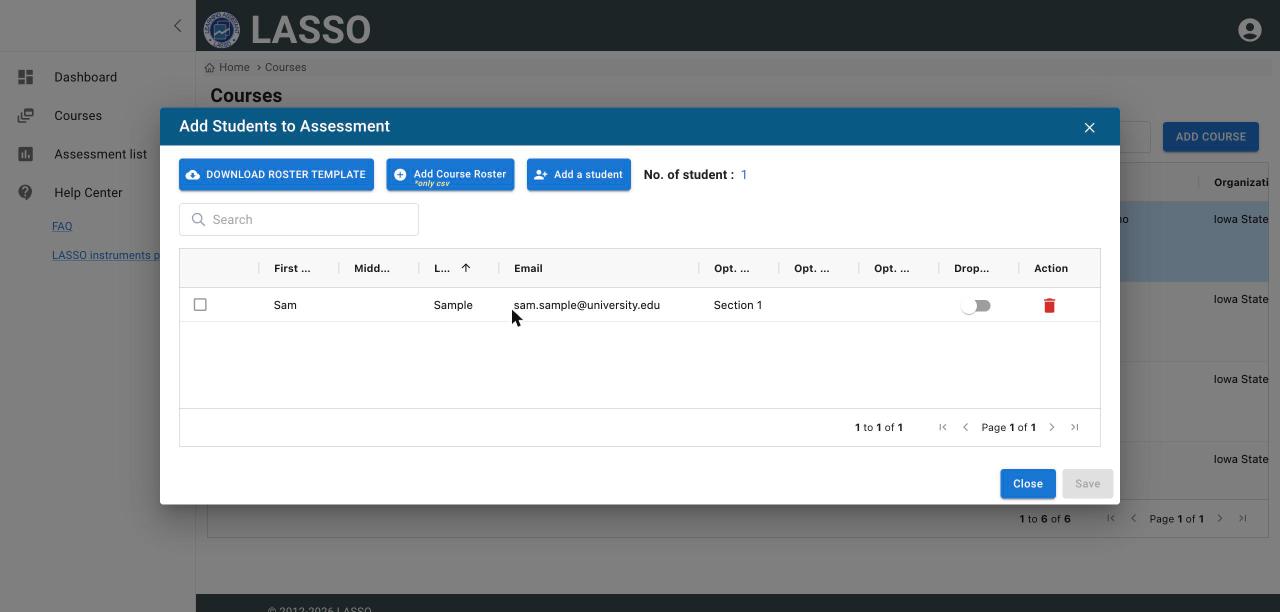Viewport: 1280px width, 612px height.
Task: Open Courses in the sidebar
Action: tap(78, 115)
